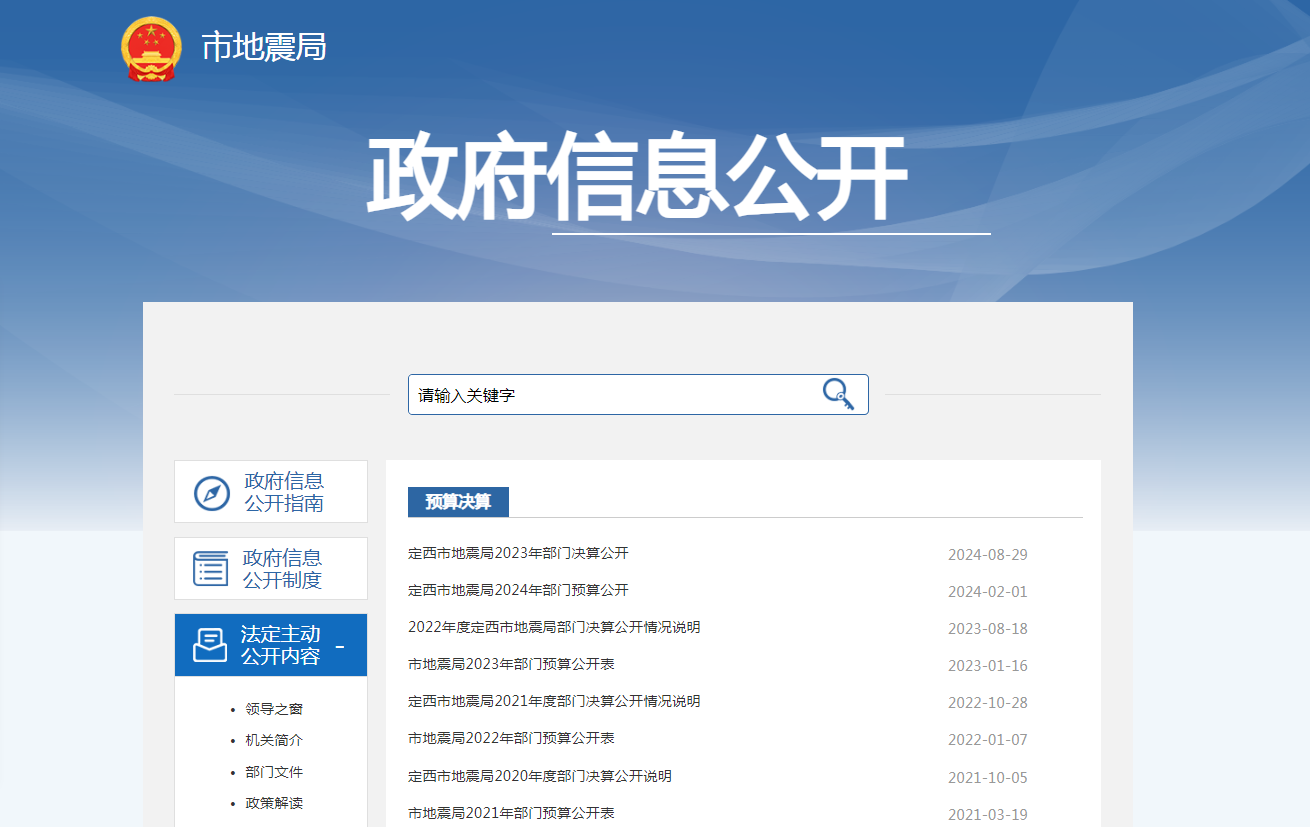Click the compass icon beside 政府信息公开指南

tap(209, 491)
